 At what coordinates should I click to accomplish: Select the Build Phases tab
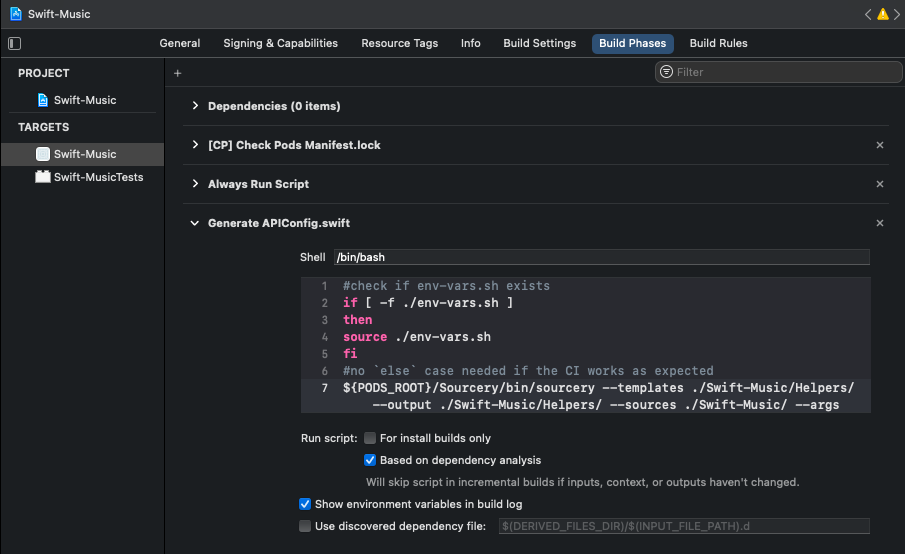[633, 43]
